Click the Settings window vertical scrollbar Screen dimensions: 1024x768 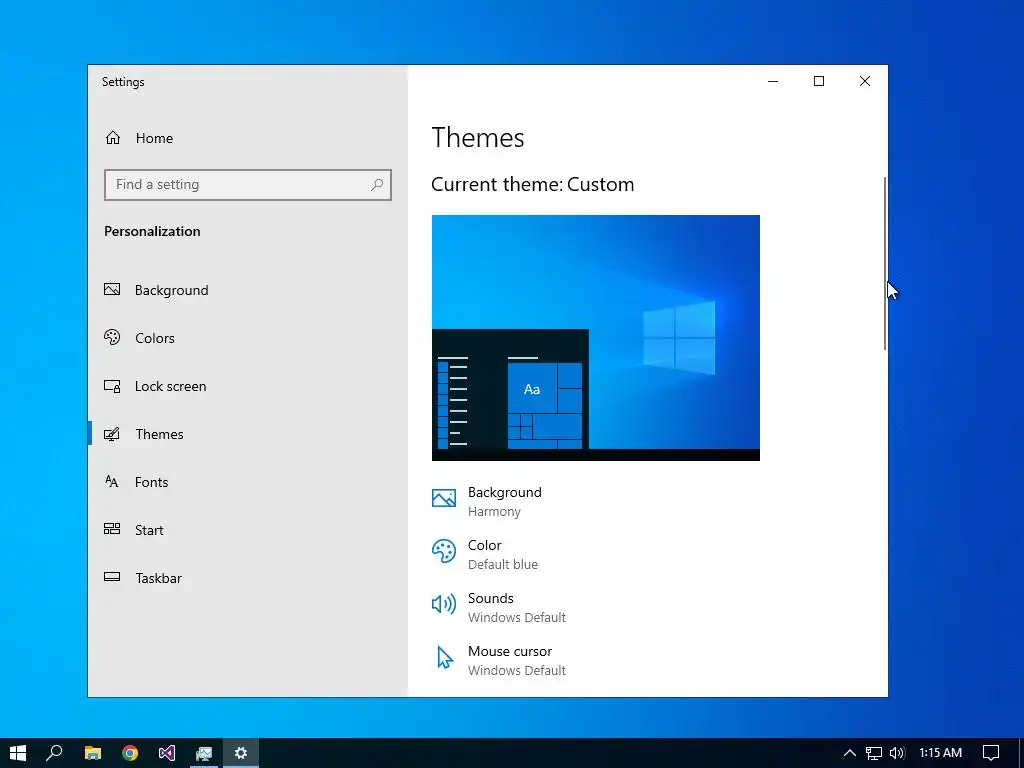885,263
